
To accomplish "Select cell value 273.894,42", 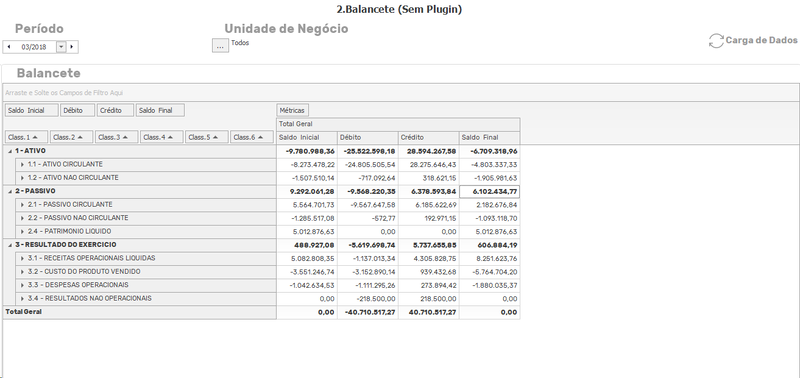I will click(429, 285).
